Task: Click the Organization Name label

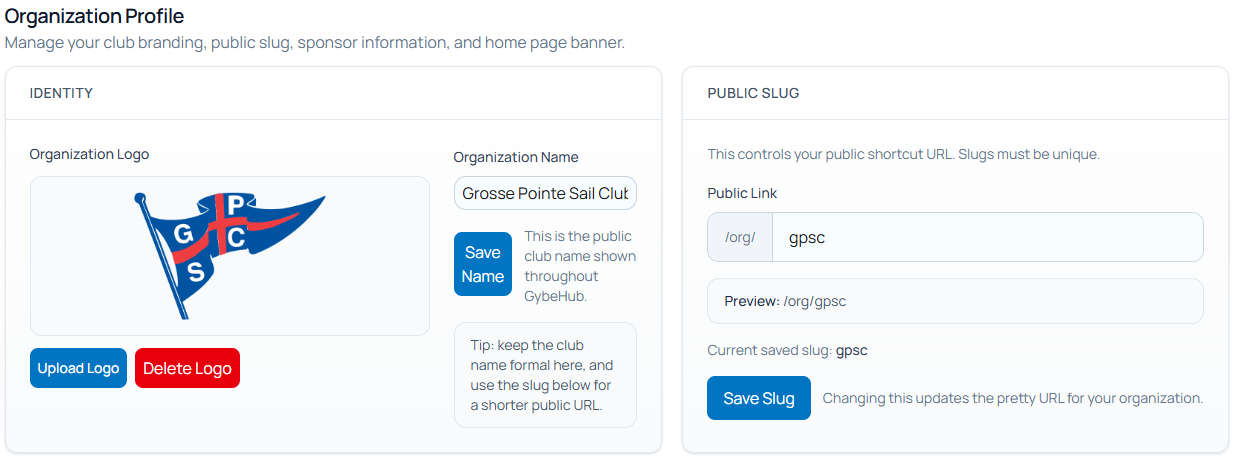Action: (x=516, y=157)
